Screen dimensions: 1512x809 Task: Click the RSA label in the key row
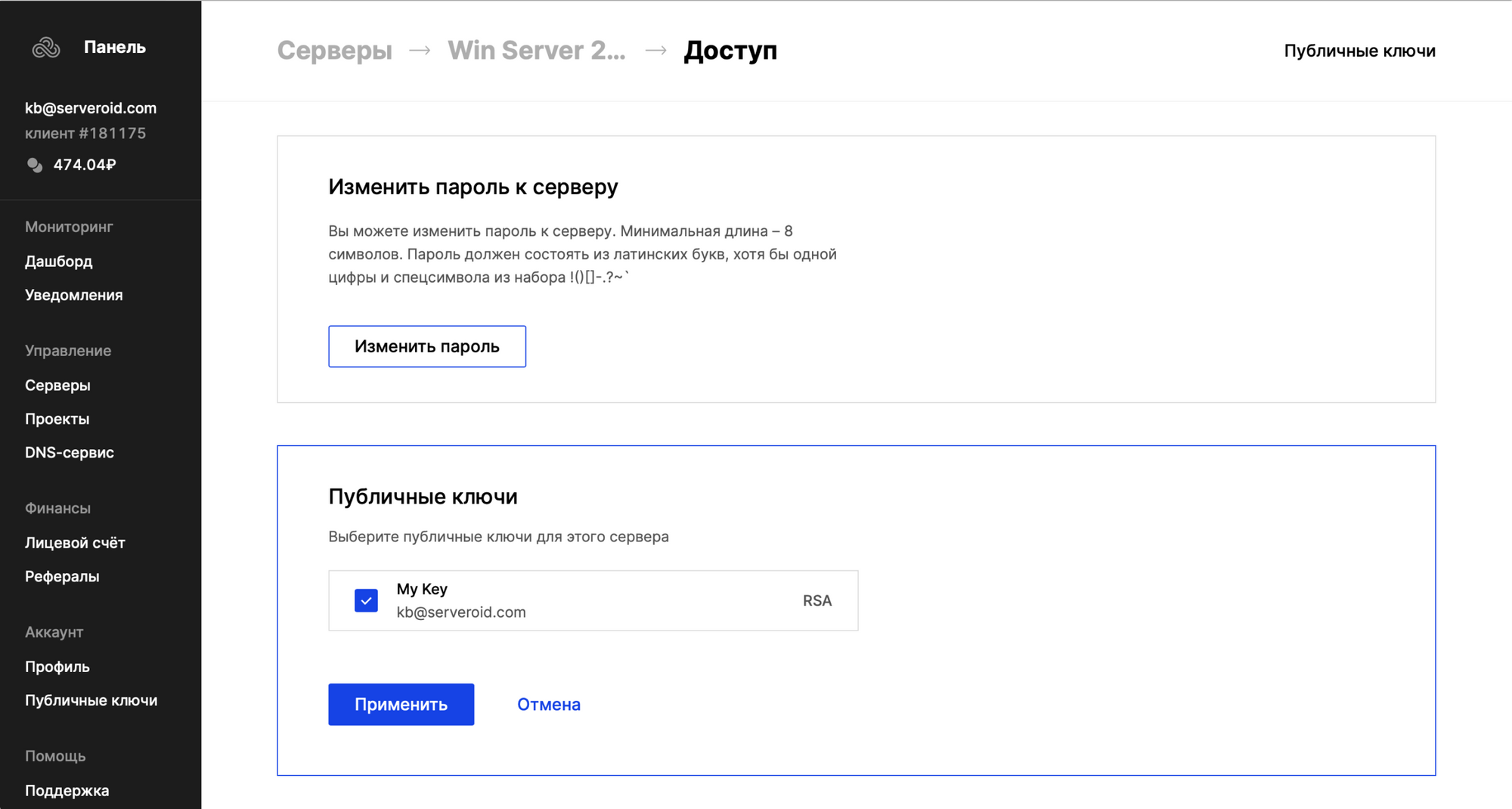817,600
